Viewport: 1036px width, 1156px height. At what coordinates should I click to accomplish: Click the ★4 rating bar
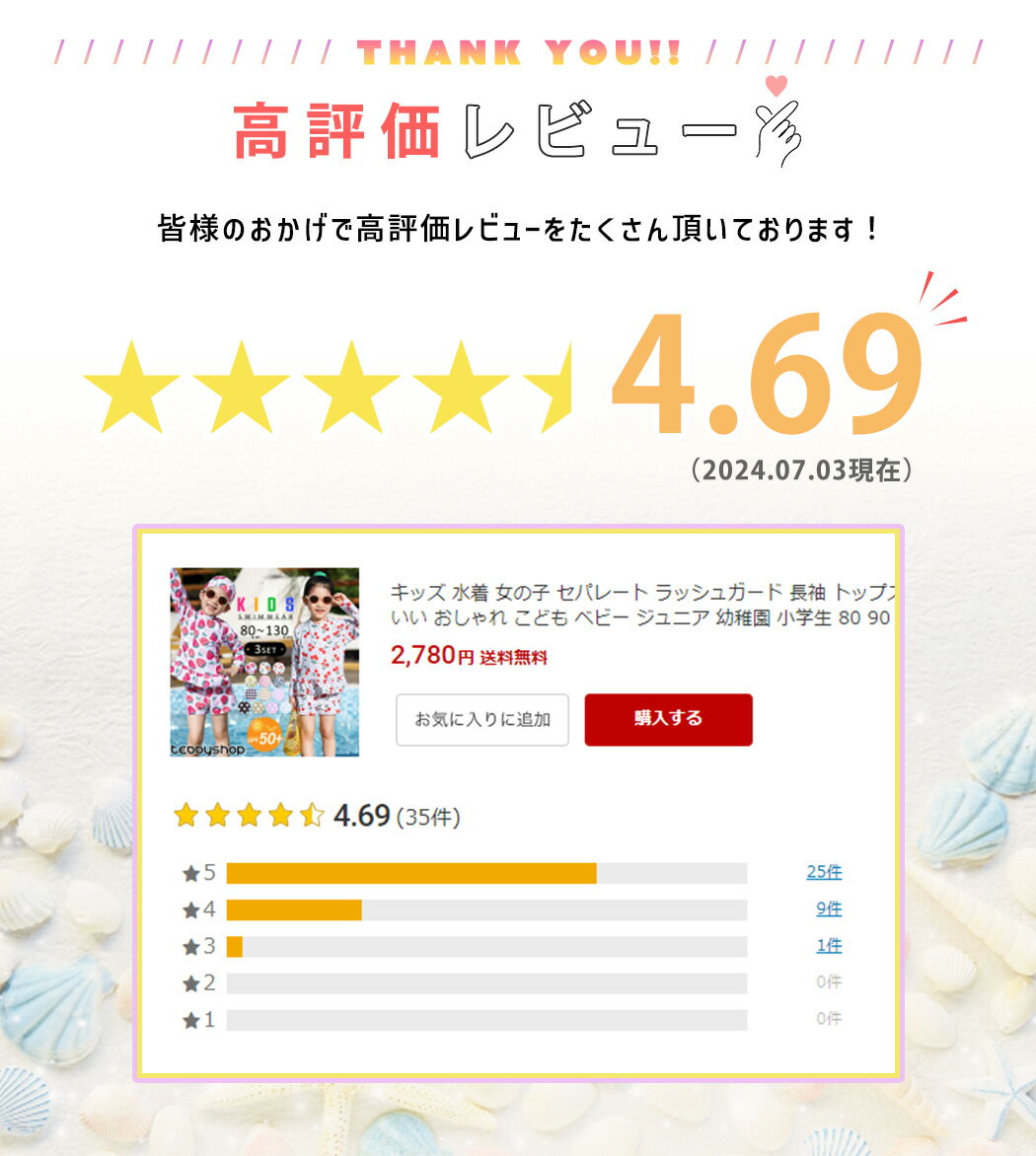point(486,909)
